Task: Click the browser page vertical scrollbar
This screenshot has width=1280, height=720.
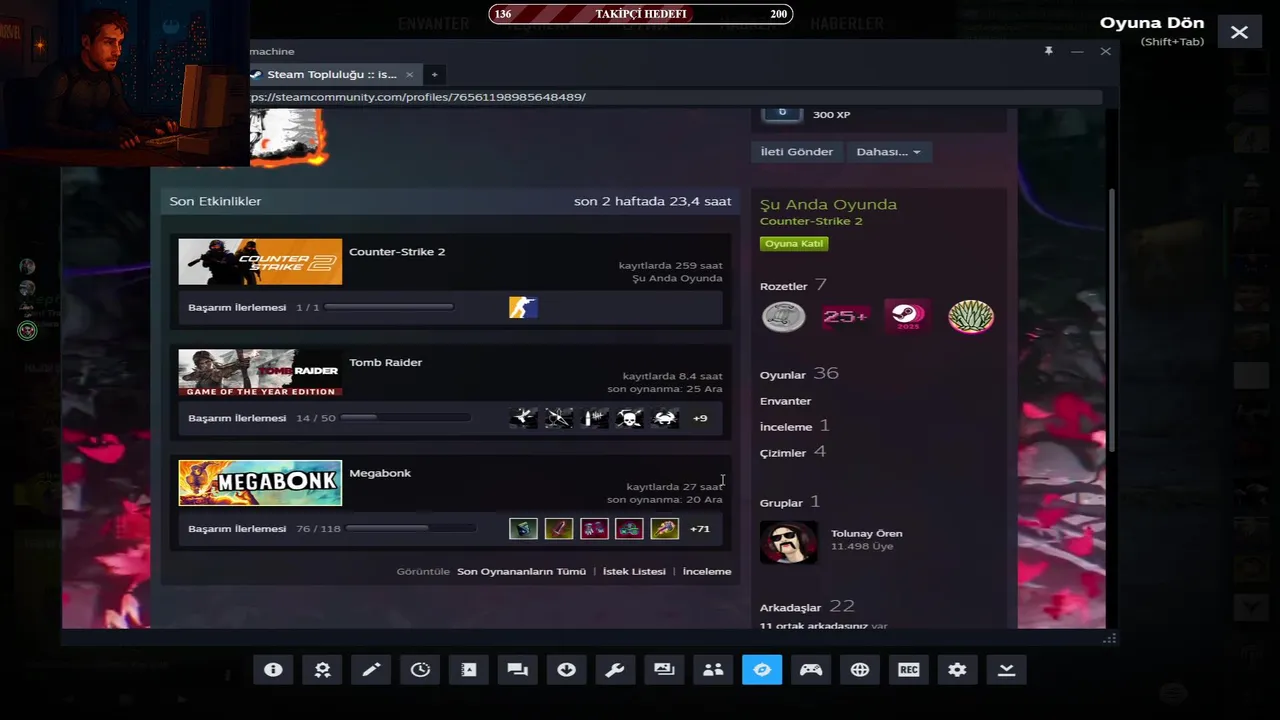Action: coord(1110,318)
